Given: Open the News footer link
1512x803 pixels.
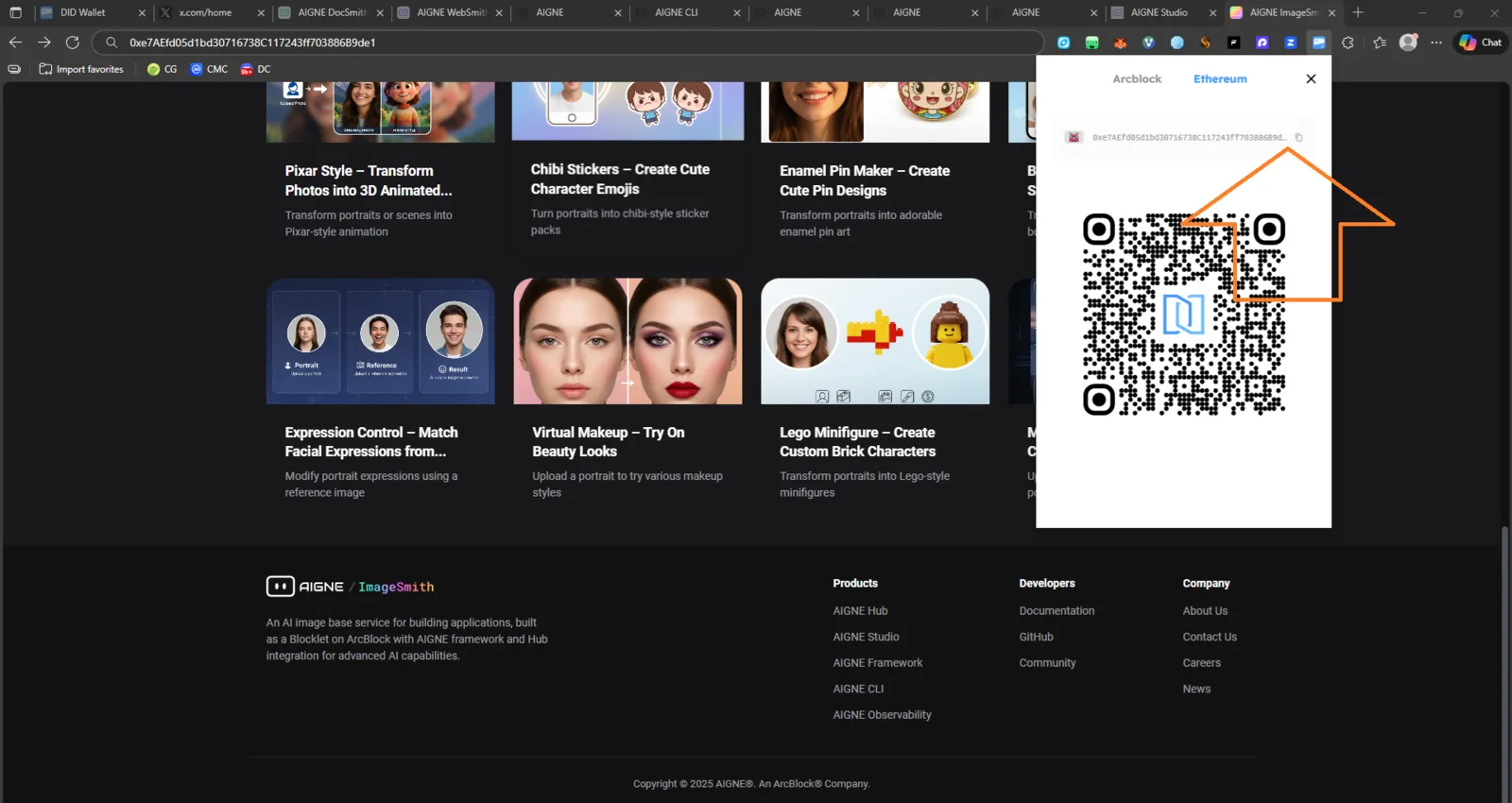Looking at the screenshot, I should point(1196,689).
